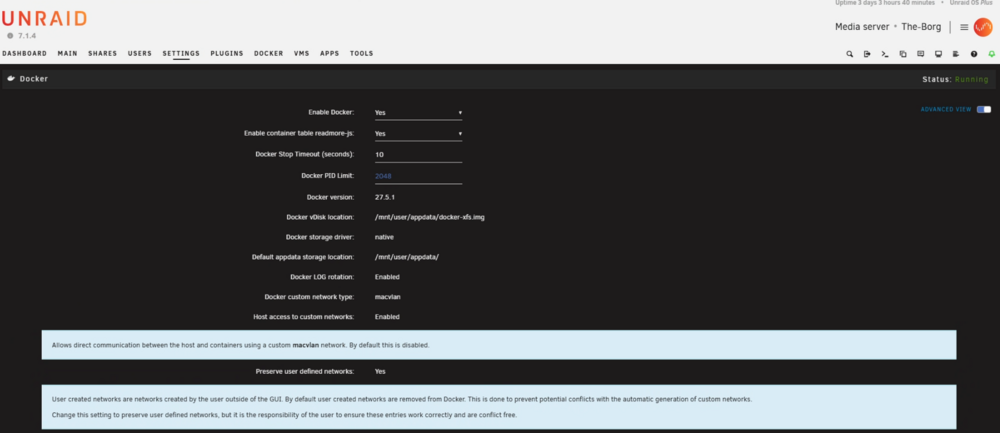This screenshot has width=1000, height=433.
Task: Click the Host access to custom networks label
Action: 304,316
